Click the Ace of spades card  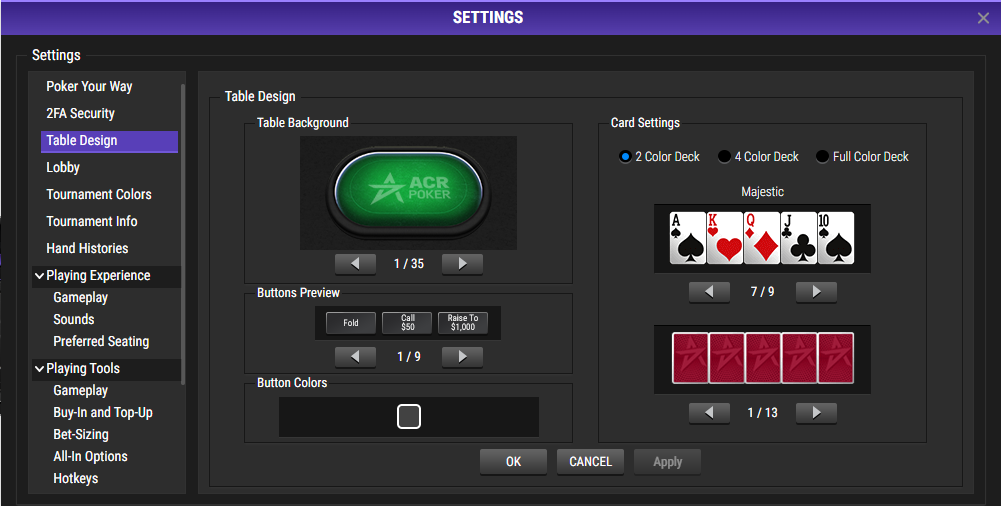(x=688, y=238)
